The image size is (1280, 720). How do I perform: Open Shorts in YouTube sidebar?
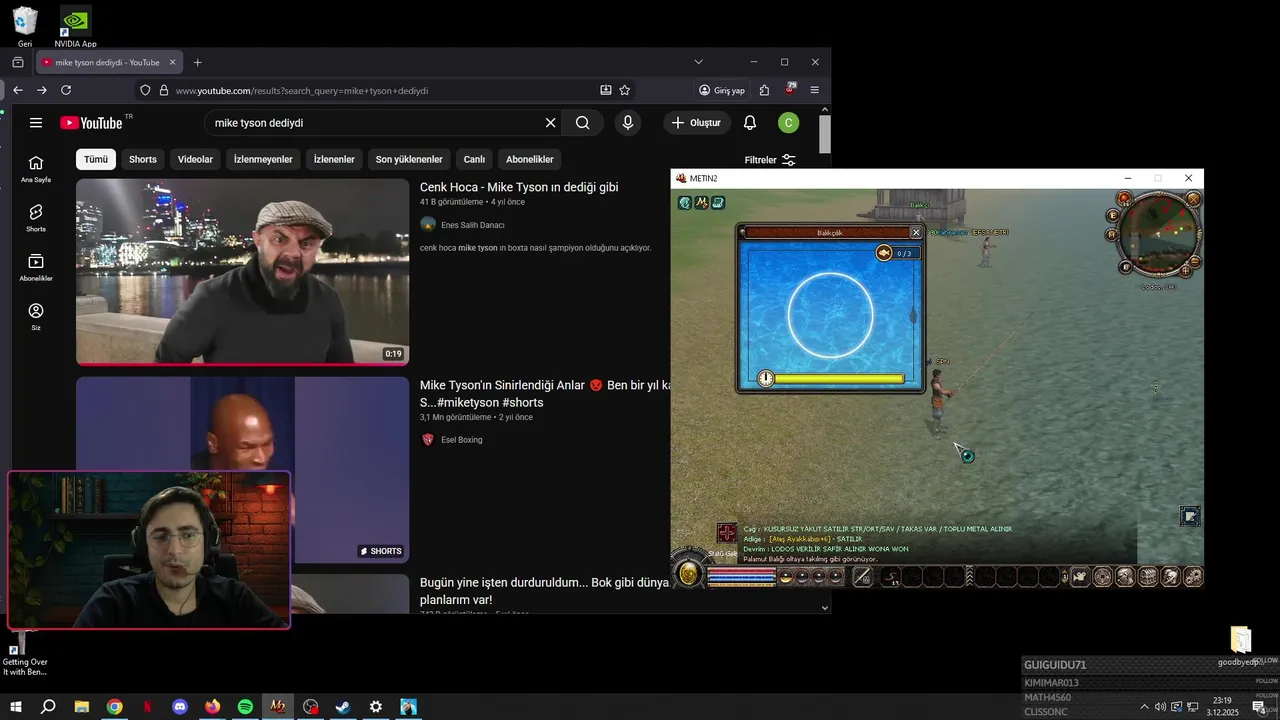pos(36,218)
